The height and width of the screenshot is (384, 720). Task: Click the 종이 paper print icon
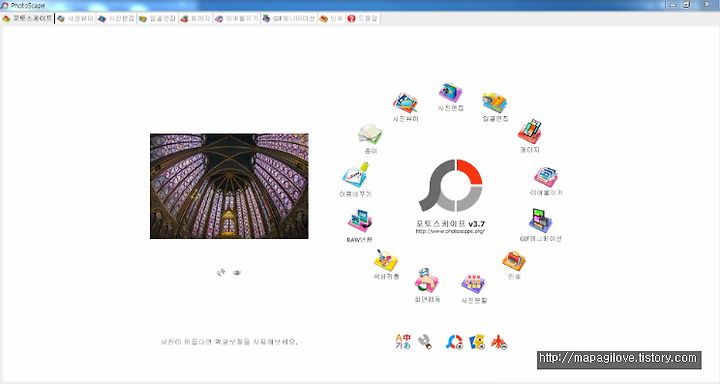click(370, 134)
